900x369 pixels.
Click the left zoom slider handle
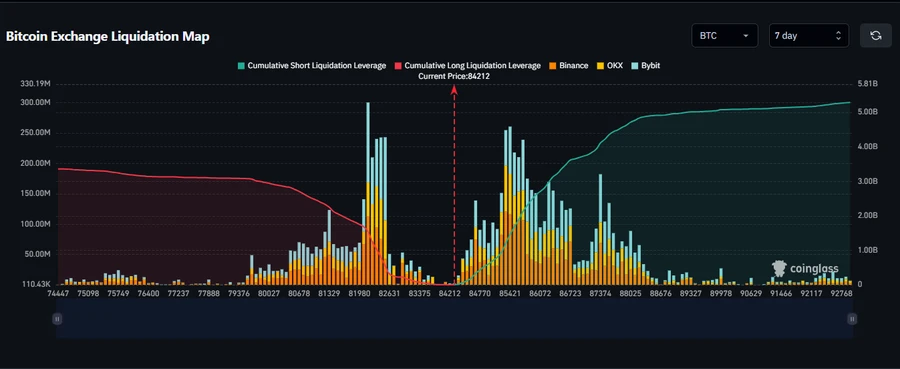[57, 318]
